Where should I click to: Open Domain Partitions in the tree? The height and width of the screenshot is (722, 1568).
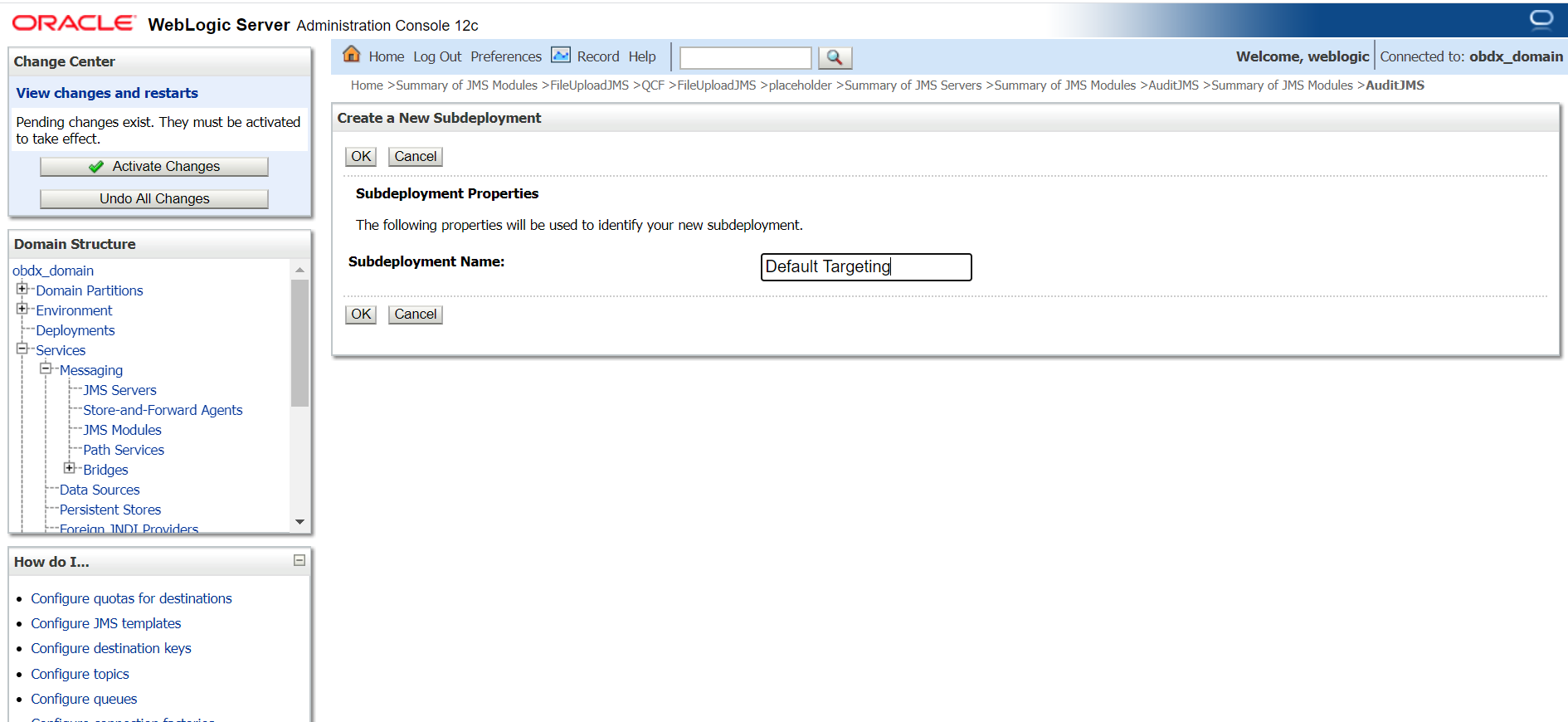[90, 290]
